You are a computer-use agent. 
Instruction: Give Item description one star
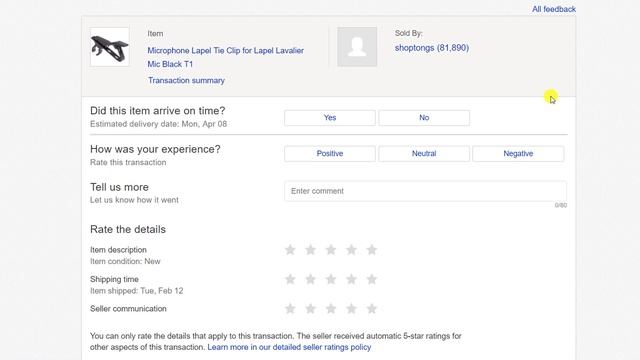290,249
